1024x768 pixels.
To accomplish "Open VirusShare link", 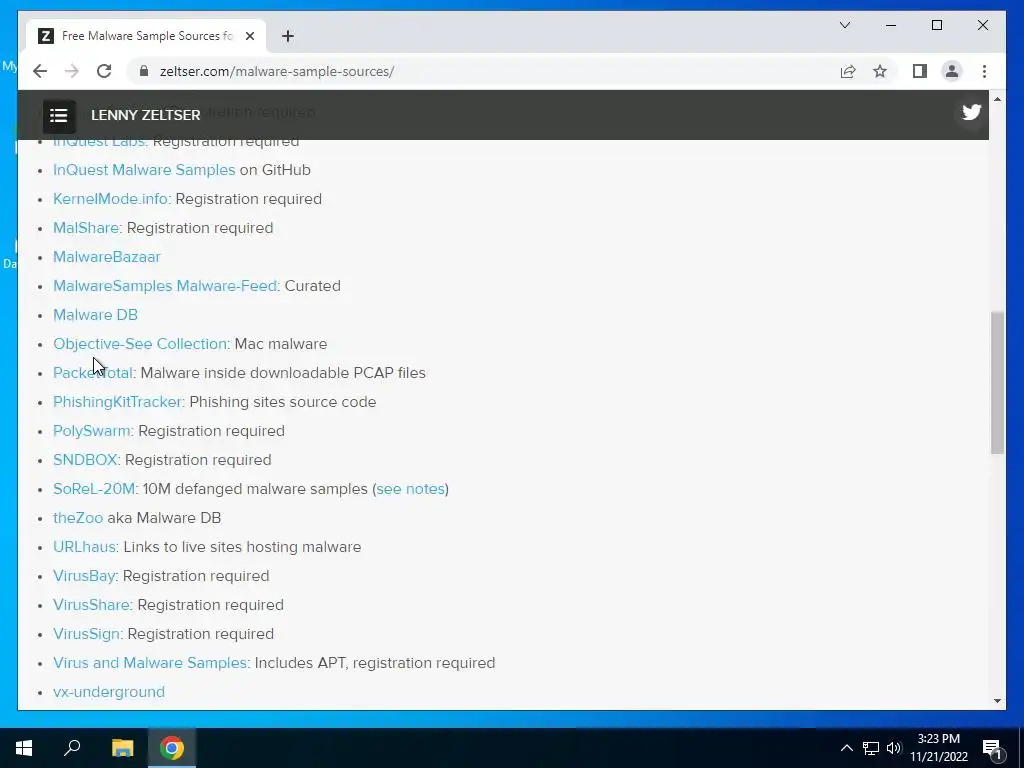I will [x=91, y=605].
